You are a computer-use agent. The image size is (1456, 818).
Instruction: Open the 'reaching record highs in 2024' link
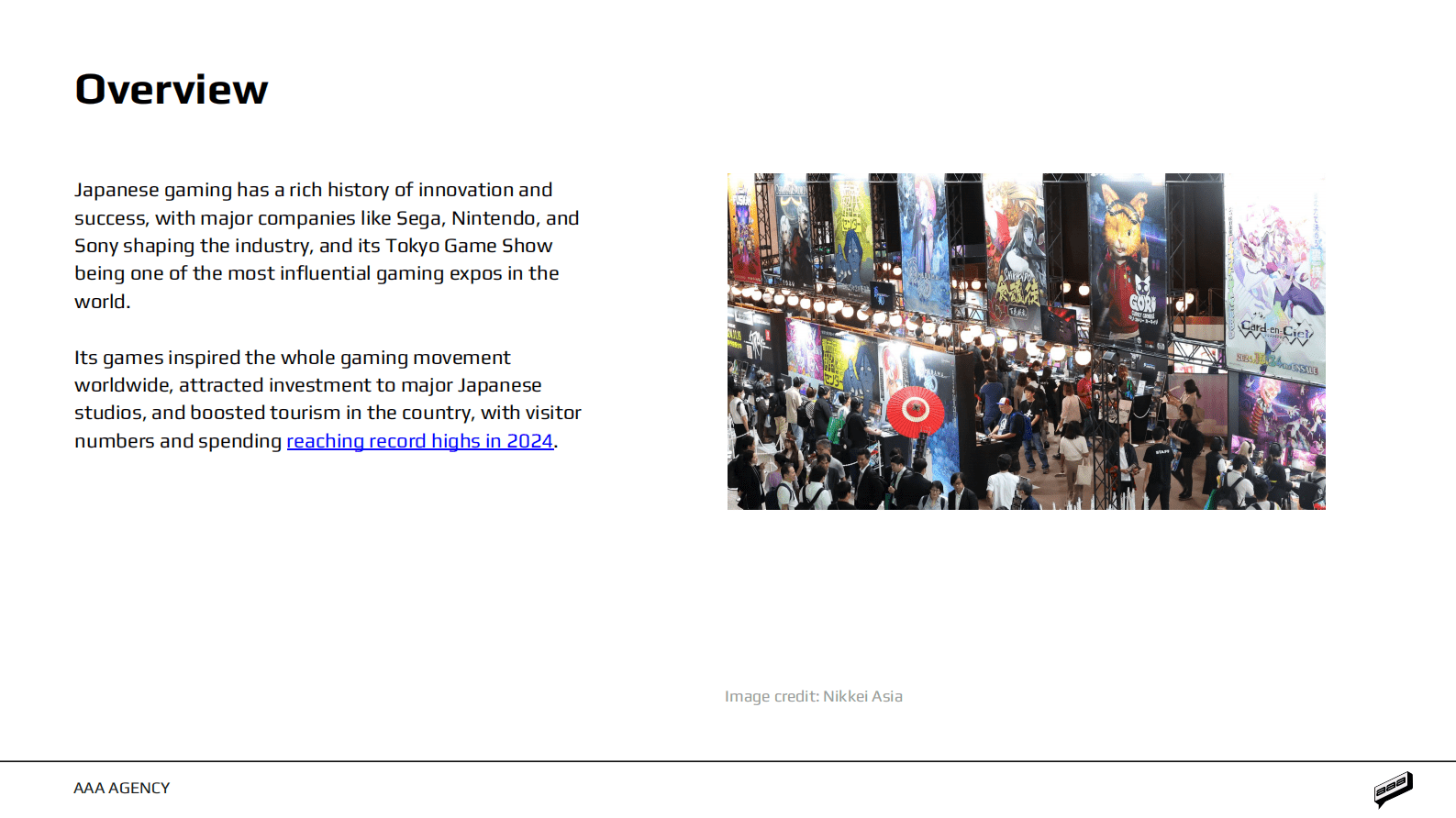pos(419,441)
